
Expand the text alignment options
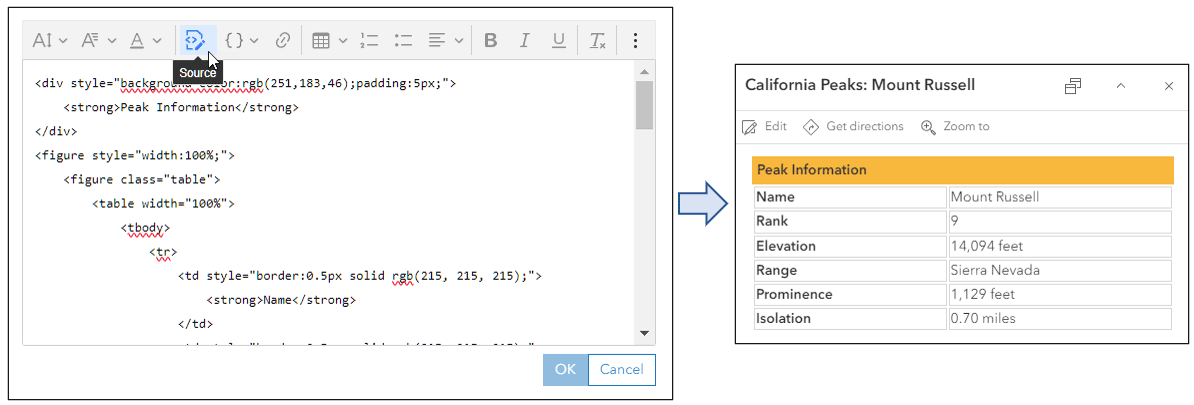tap(445, 41)
